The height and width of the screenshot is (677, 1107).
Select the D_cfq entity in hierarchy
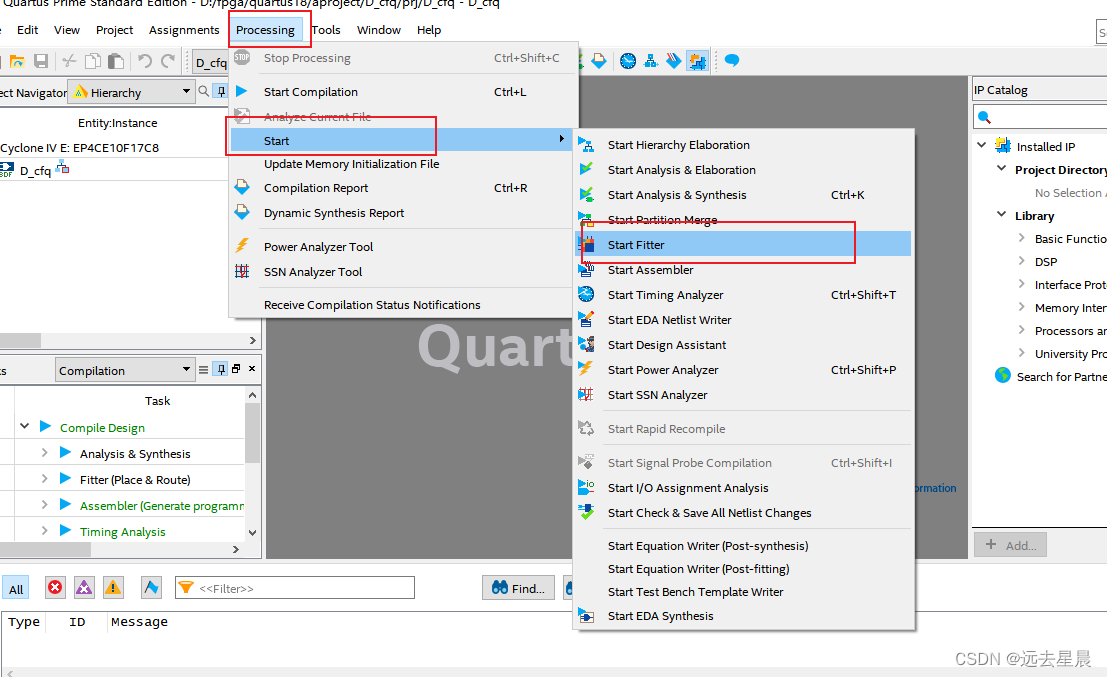35,170
